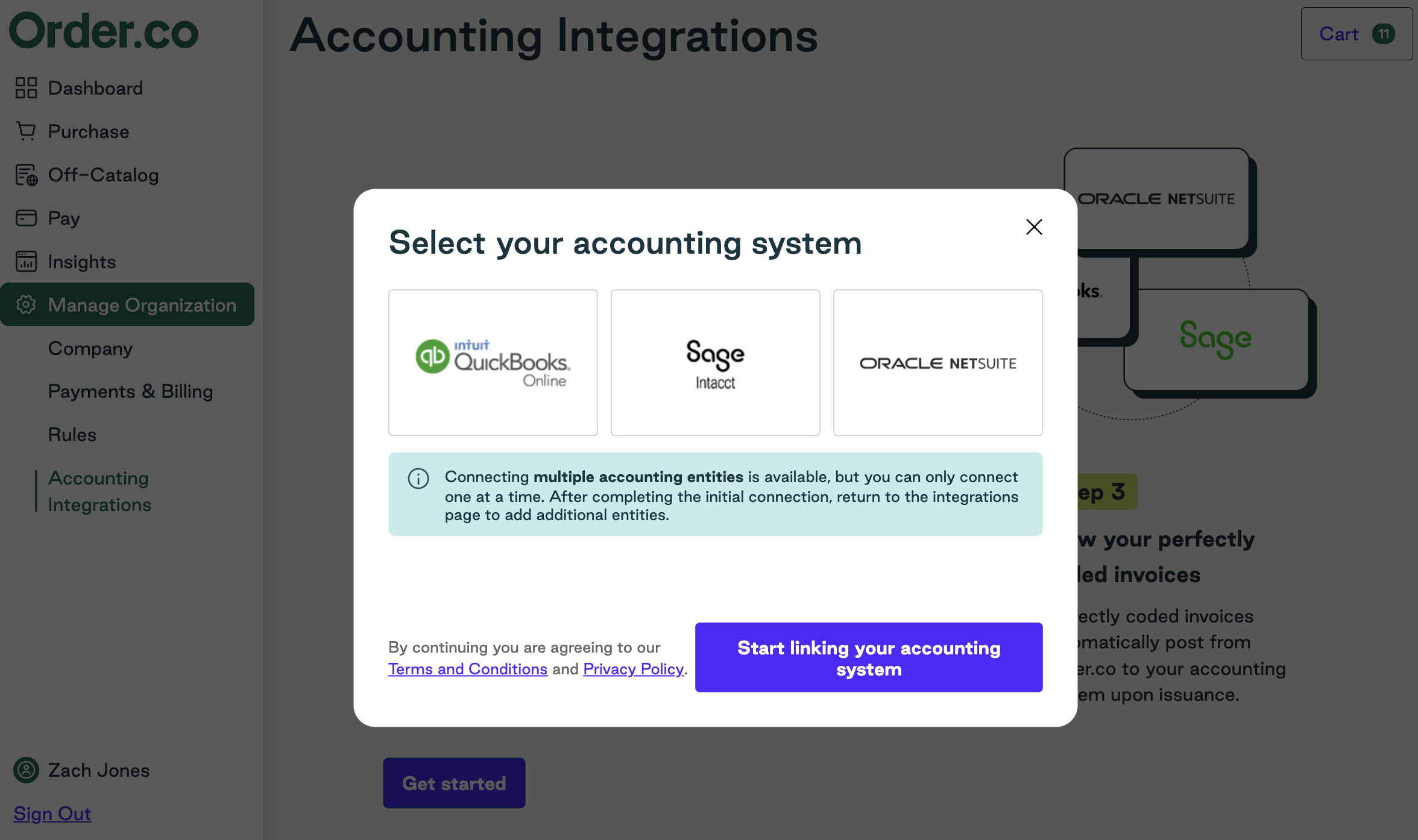The width and height of the screenshot is (1418, 840).
Task: Open the Cart showing 11 items
Action: pyautogui.click(x=1355, y=34)
